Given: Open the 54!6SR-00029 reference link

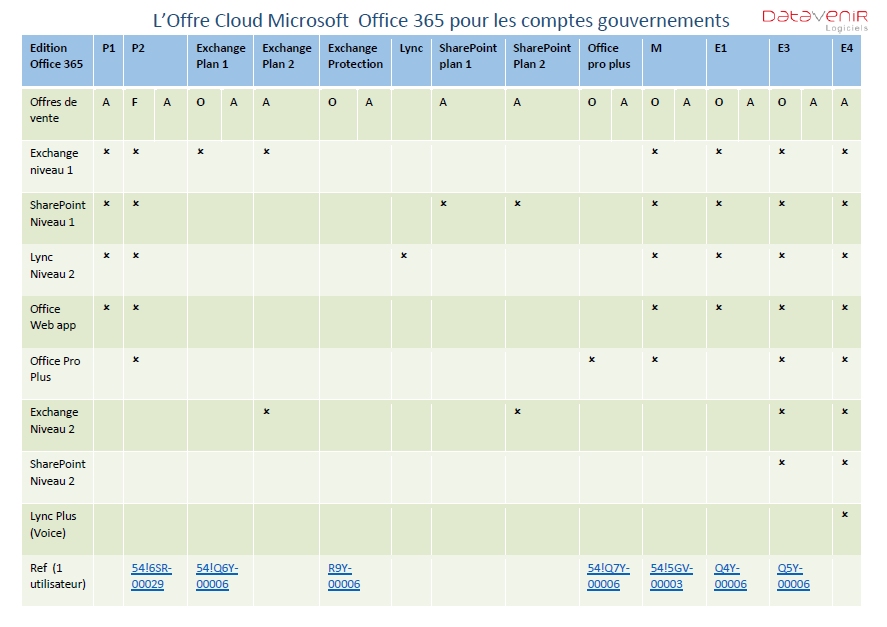Looking at the screenshot, I should pyautogui.click(x=151, y=576).
